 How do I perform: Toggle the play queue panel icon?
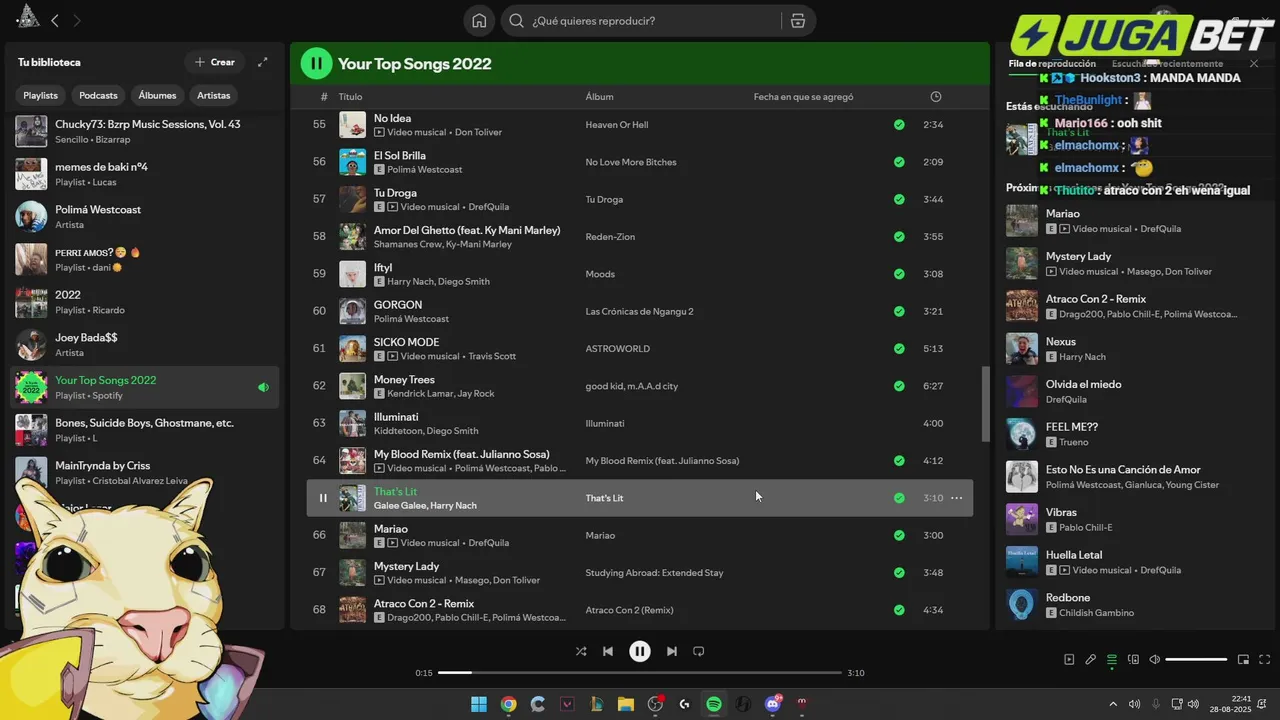(x=1112, y=660)
